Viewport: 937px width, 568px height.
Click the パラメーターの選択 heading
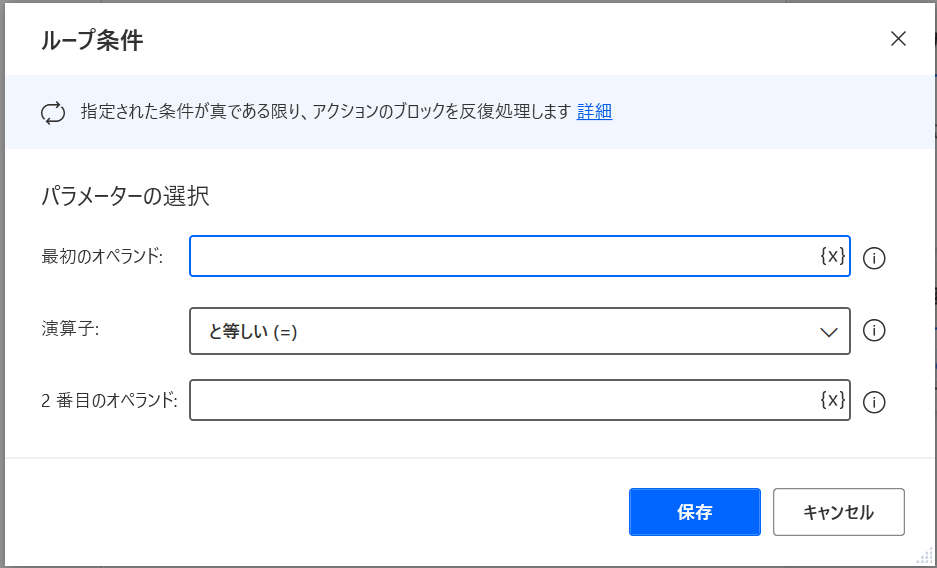point(125,196)
